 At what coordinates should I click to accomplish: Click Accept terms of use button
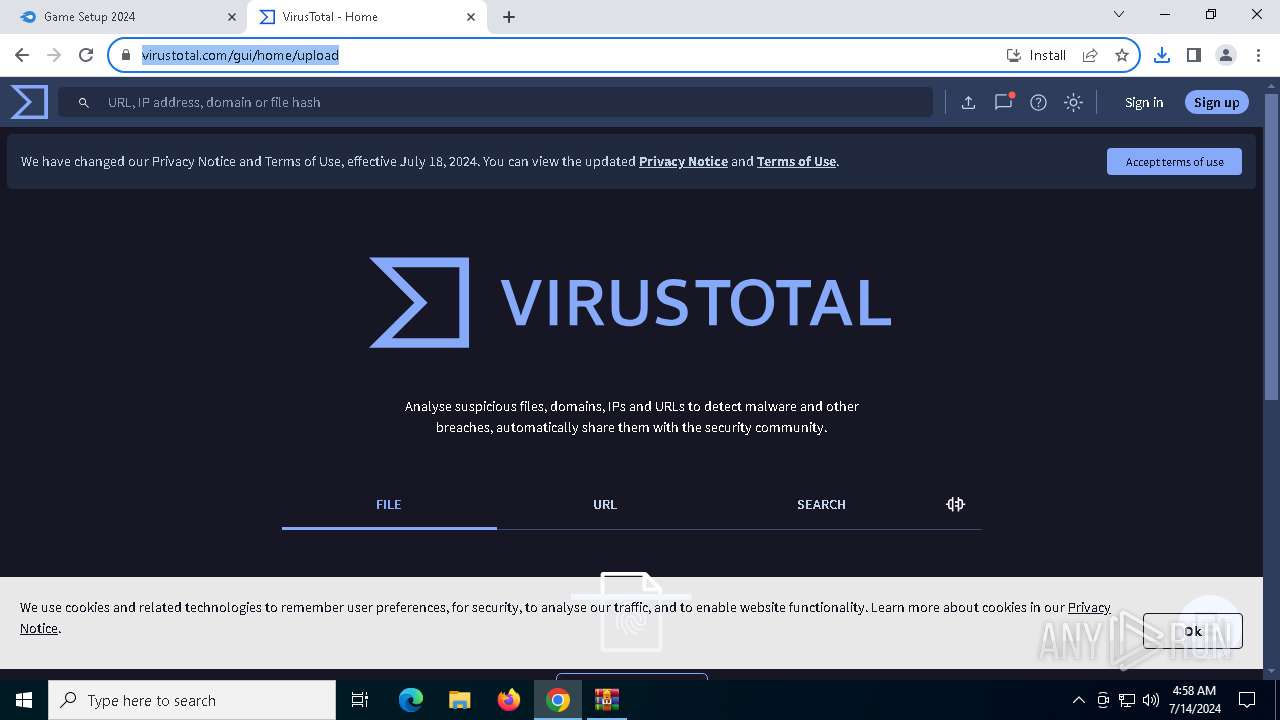point(1174,161)
